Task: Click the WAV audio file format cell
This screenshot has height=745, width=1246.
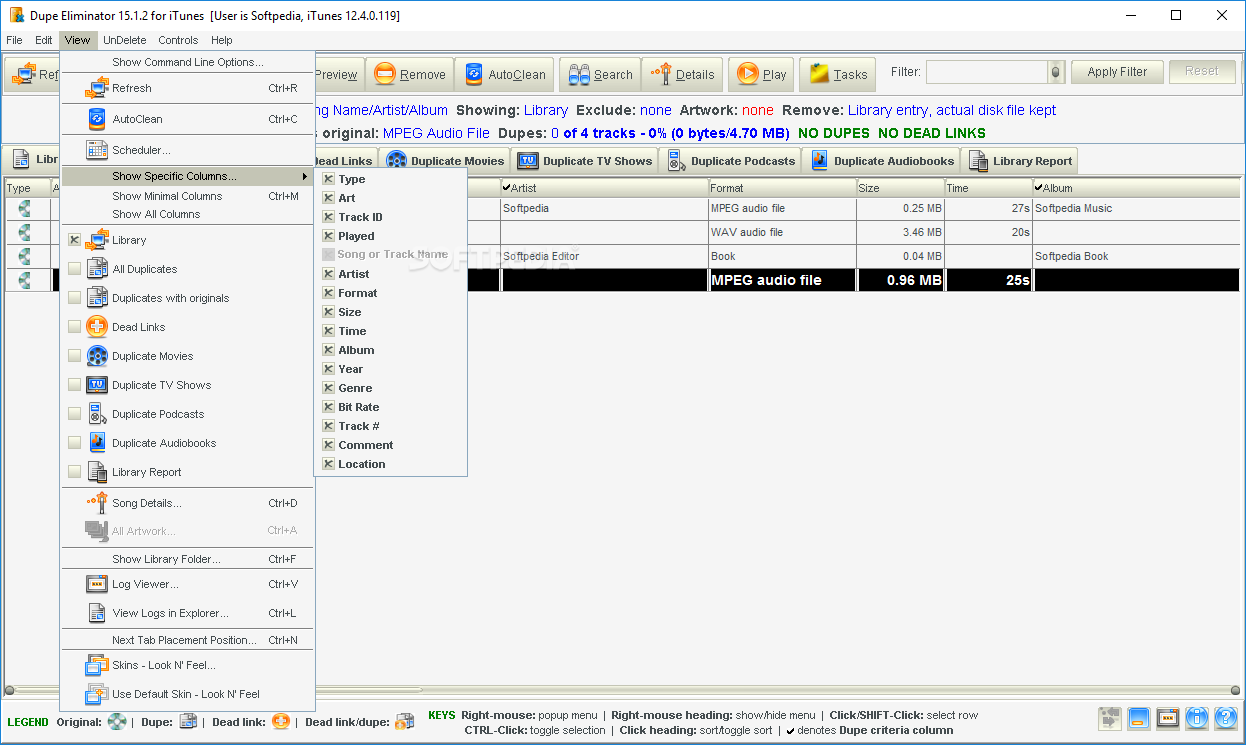Action: [781, 232]
